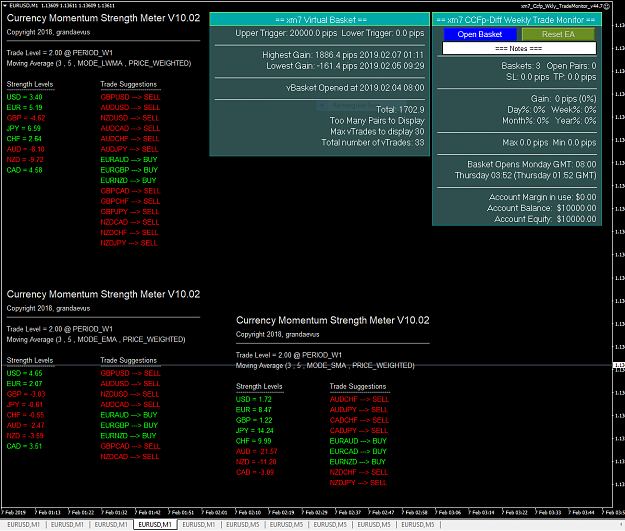
Task: Click the USD = 3.40 strength level
Action: click(x=24, y=97)
